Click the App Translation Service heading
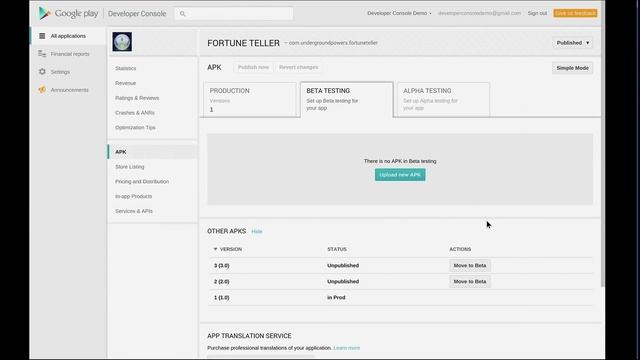The height and width of the screenshot is (360, 640). (x=249, y=336)
